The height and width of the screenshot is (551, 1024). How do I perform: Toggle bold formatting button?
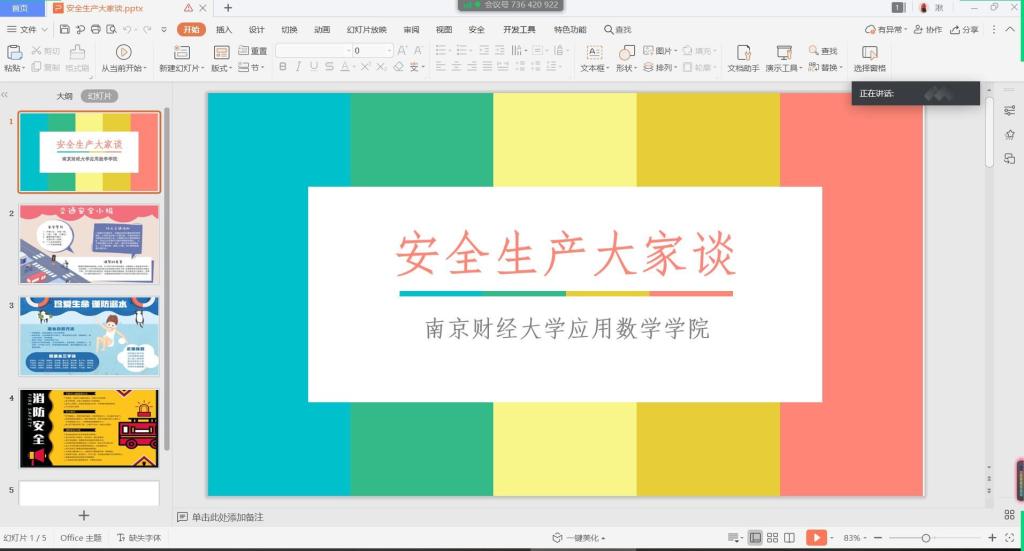[283, 67]
